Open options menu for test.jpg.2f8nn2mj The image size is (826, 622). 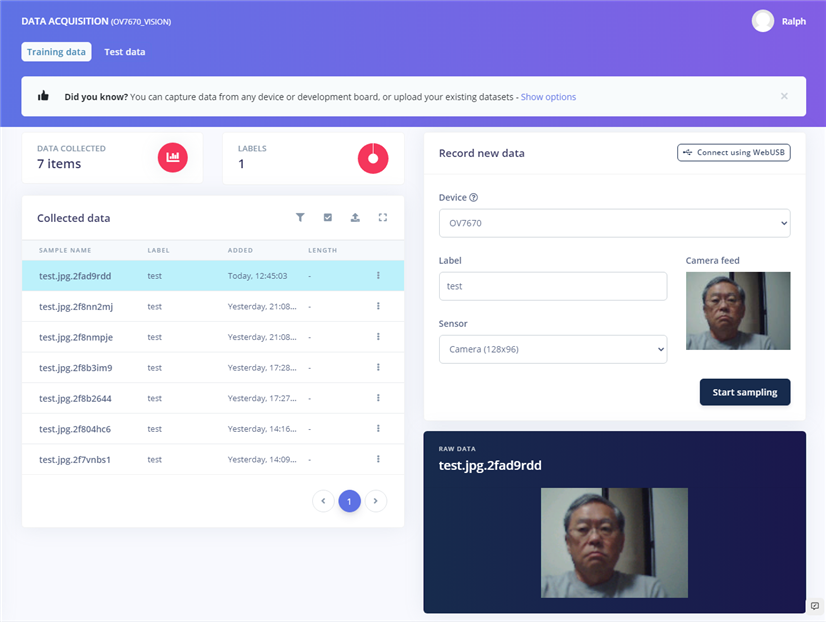pos(378,306)
